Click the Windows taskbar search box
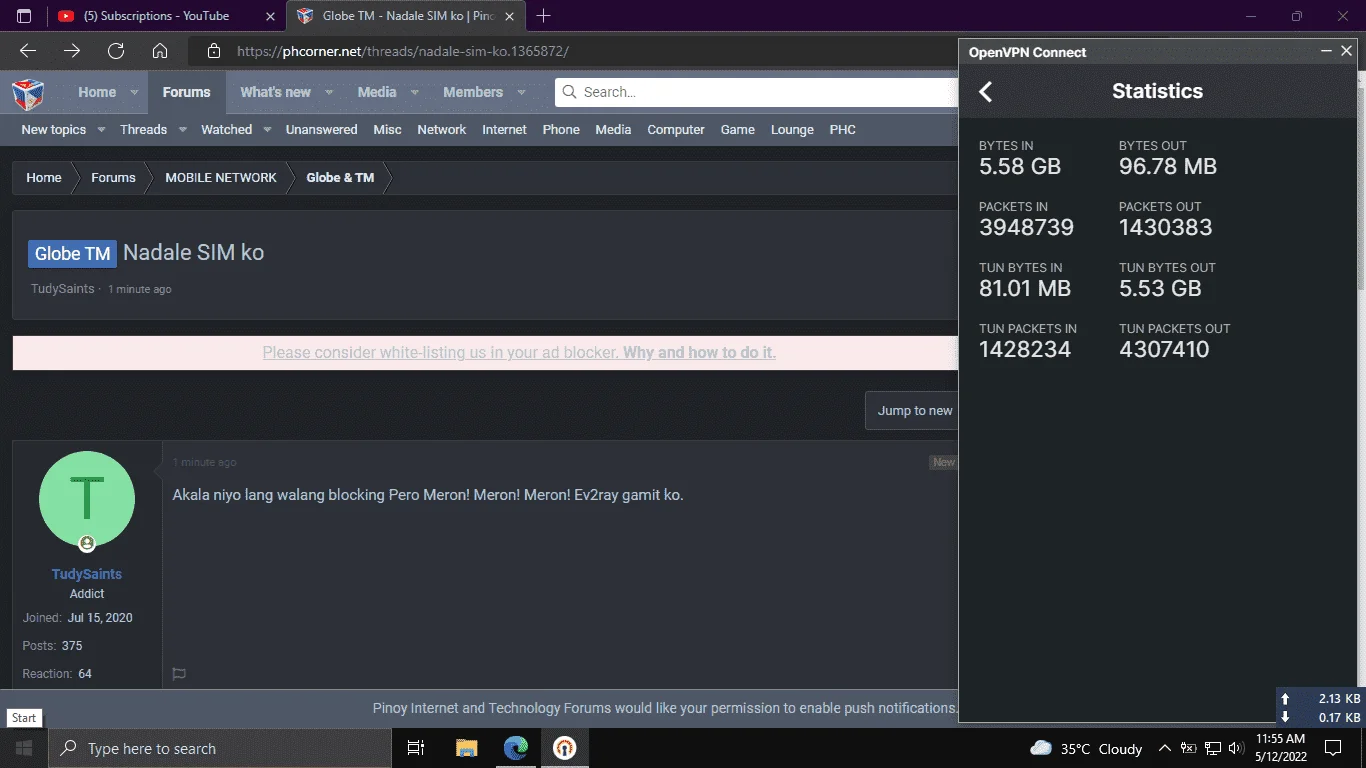 pyautogui.click(x=220, y=748)
